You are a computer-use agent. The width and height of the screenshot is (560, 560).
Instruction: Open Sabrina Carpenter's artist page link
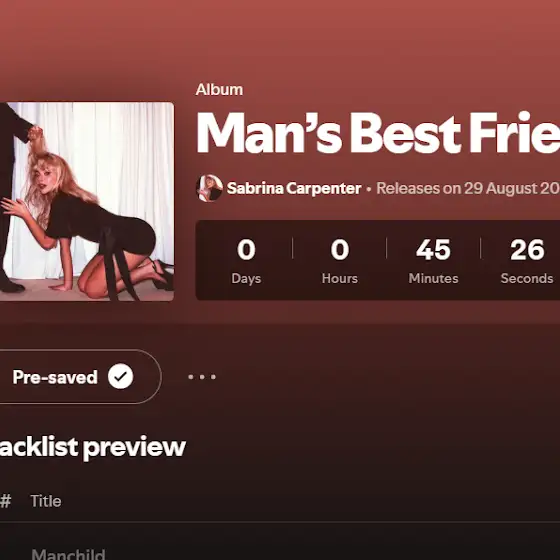pyautogui.click(x=294, y=188)
